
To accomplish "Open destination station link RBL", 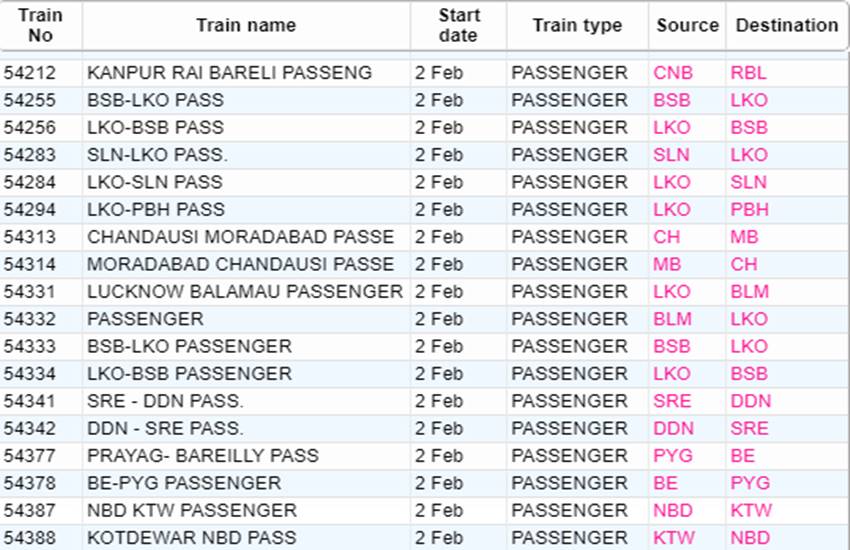I will (x=748, y=73).
